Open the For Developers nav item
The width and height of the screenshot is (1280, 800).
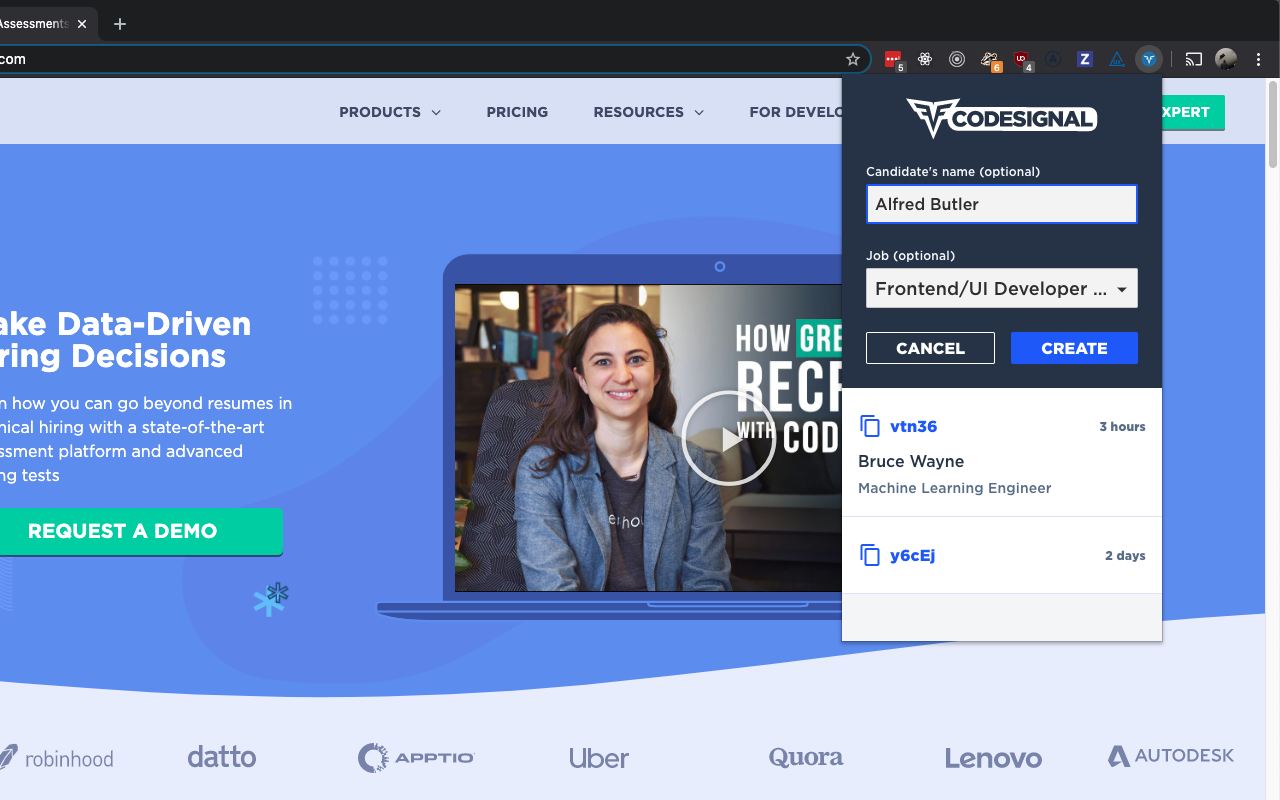pos(796,112)
